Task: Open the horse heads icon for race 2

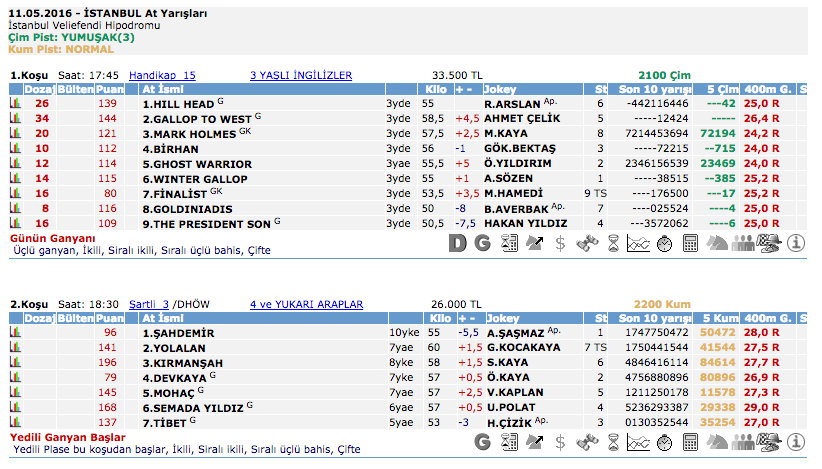Action: [x=717, y=443]
